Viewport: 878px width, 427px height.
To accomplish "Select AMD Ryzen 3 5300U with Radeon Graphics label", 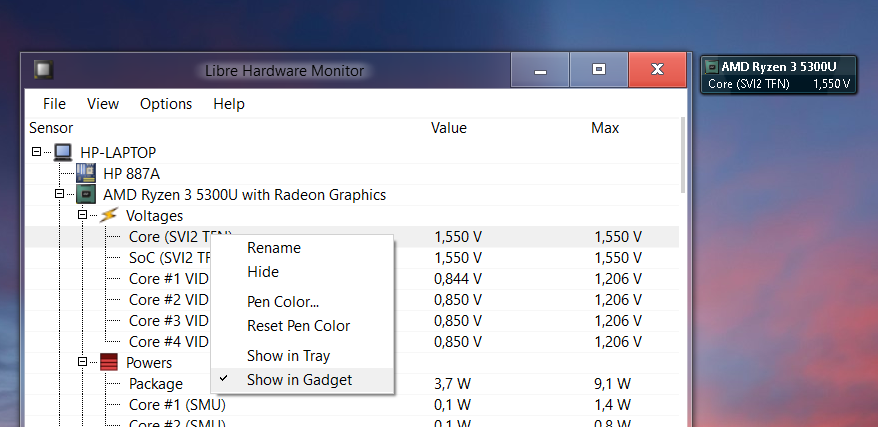I will pyautogui.click(x=245, y=195).
